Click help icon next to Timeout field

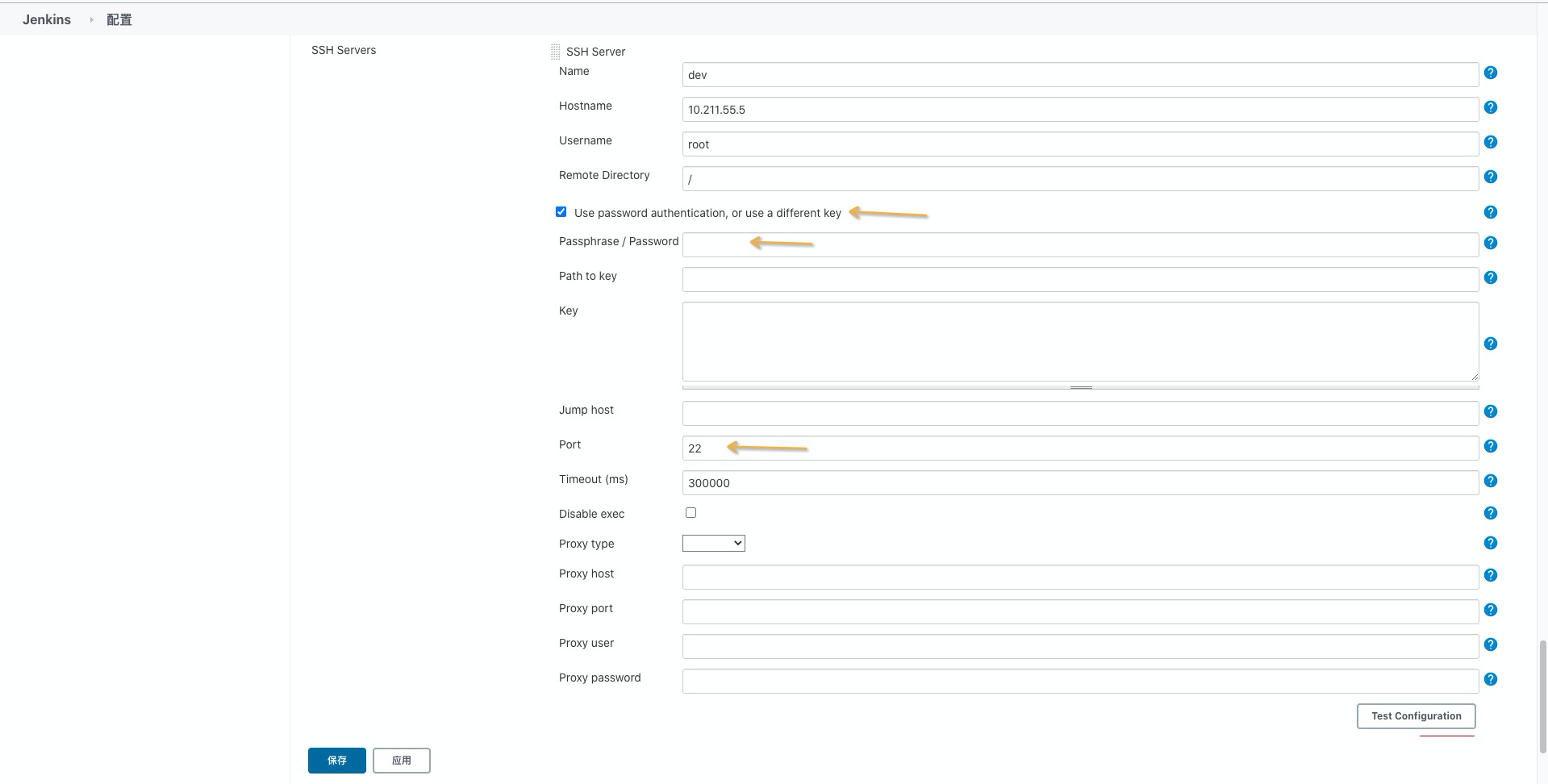coord(1490,481)
